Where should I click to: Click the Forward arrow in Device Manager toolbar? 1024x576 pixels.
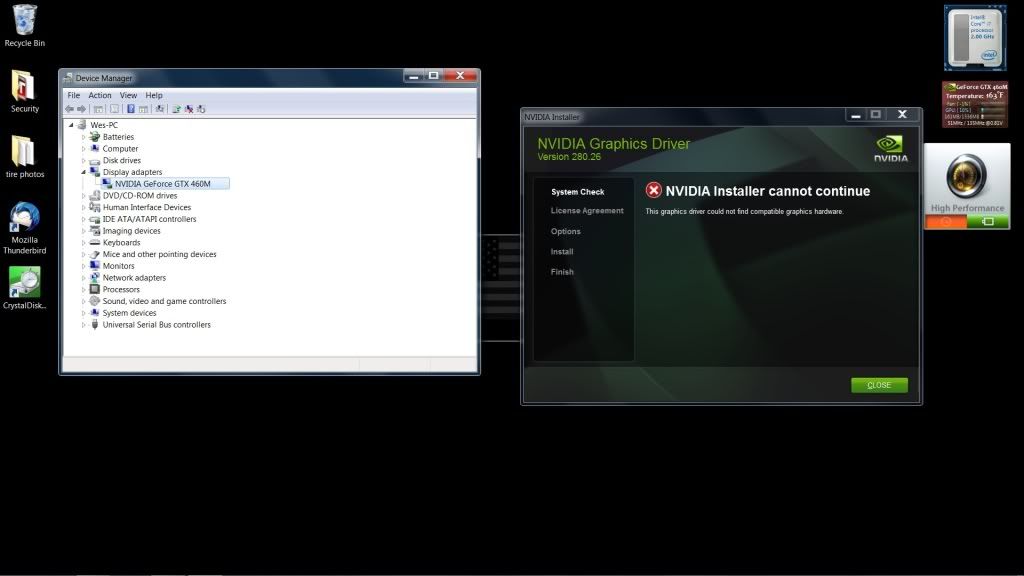(x=81, y=109)
